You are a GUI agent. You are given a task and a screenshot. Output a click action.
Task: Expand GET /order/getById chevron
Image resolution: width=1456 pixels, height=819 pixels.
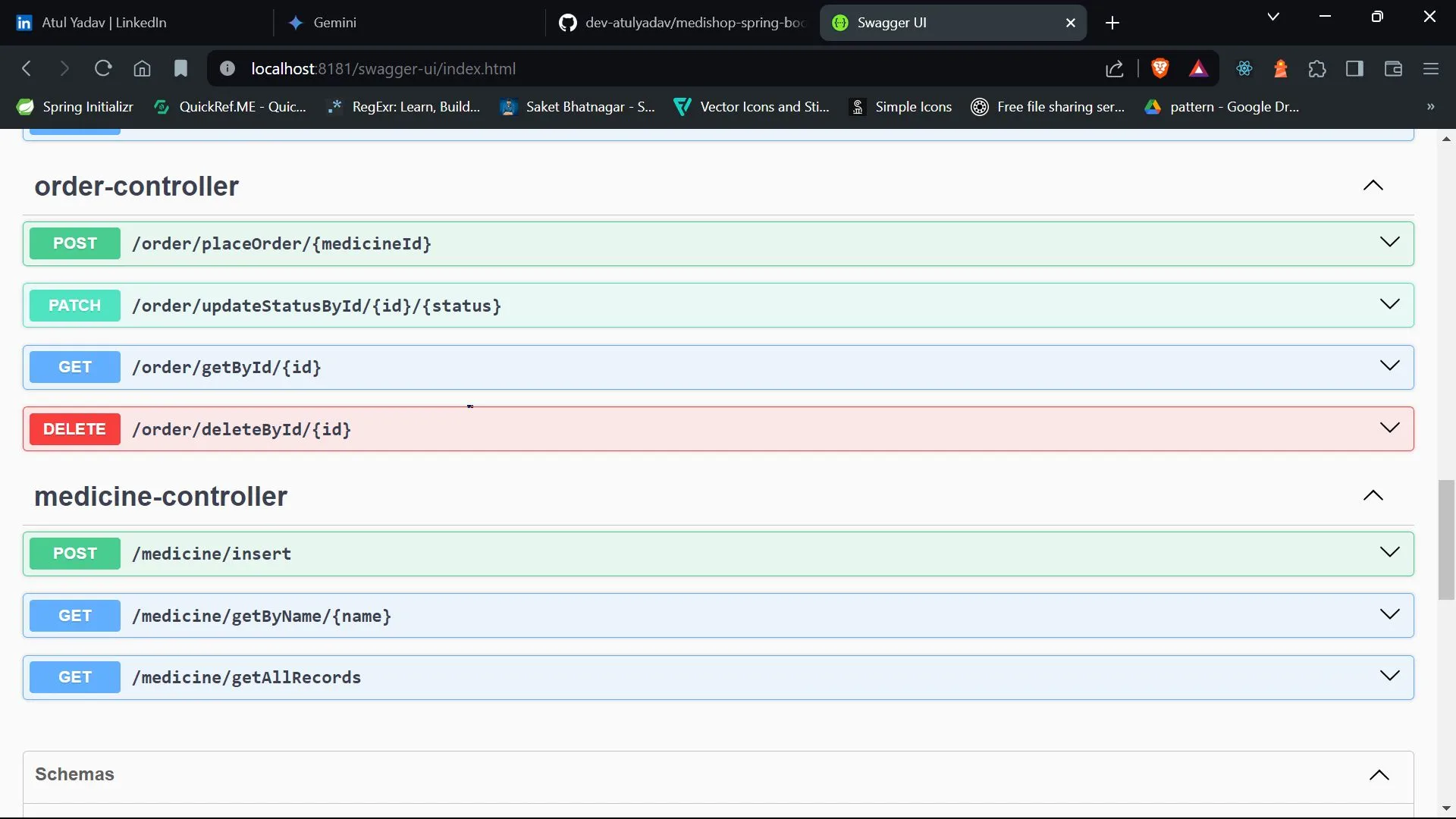coord(1389,366)
